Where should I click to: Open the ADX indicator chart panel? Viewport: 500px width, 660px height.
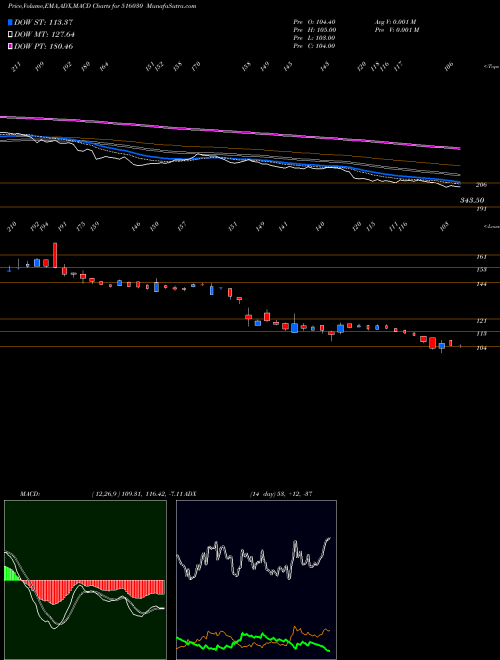[x=256, y=580]
